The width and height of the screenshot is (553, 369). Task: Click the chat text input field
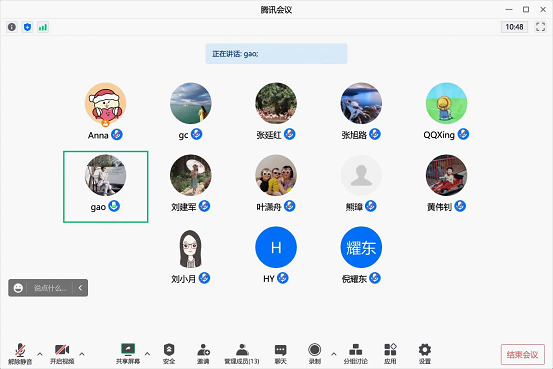click(50, 288)
